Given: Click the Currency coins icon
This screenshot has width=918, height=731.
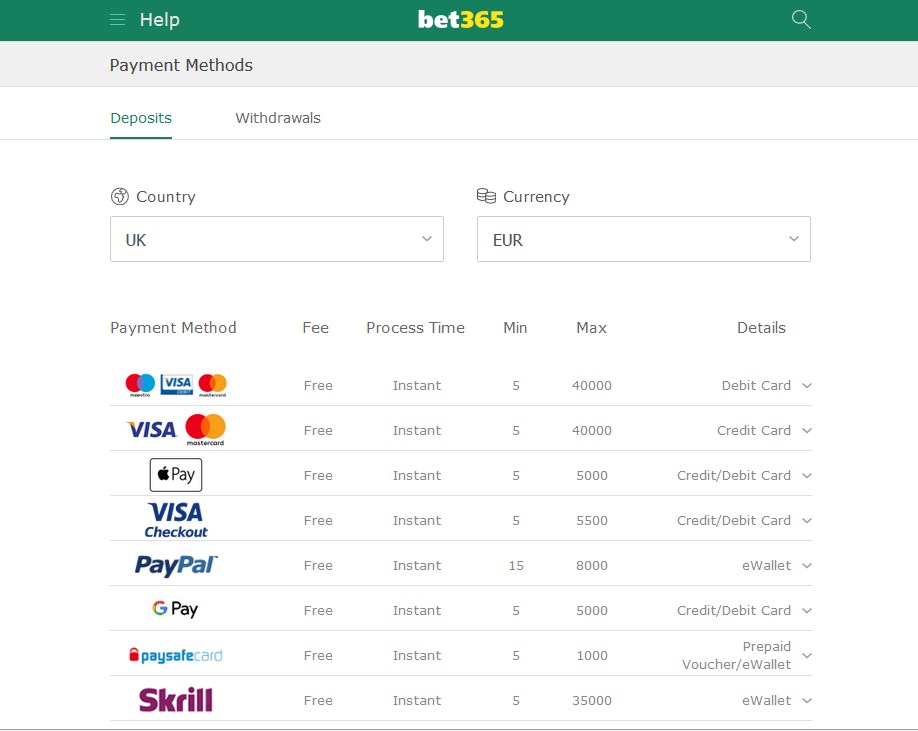Looking at the screenshot, I should 486,196.
